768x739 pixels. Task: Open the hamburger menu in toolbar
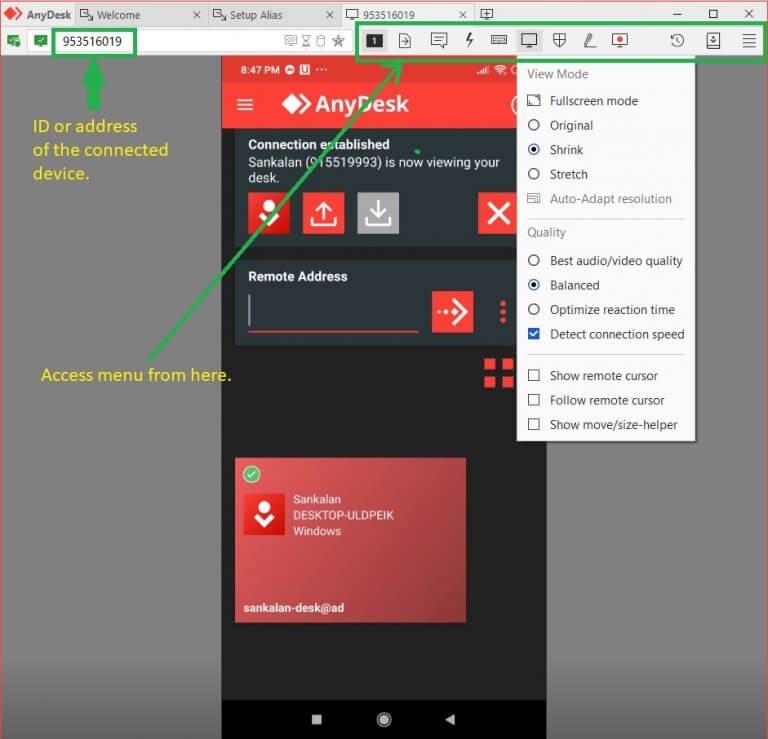(749, 40)
